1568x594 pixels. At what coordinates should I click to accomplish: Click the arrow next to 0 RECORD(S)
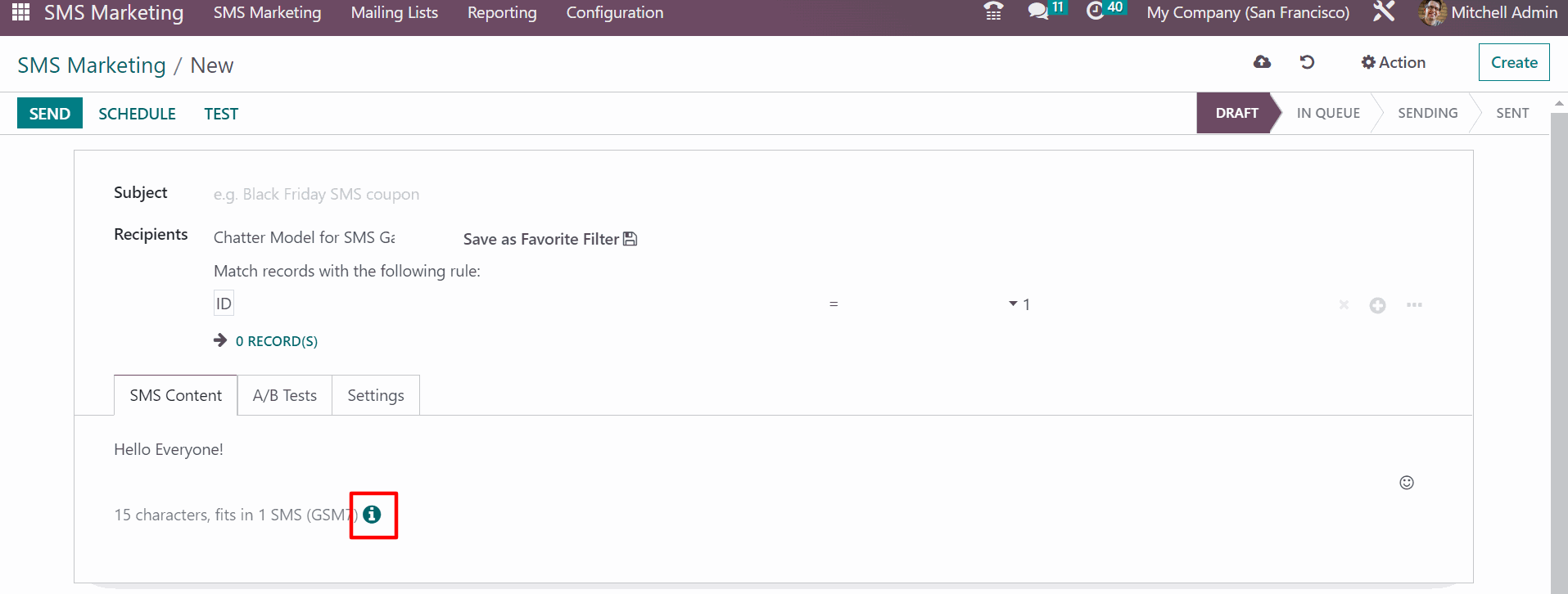pos(220,340)
